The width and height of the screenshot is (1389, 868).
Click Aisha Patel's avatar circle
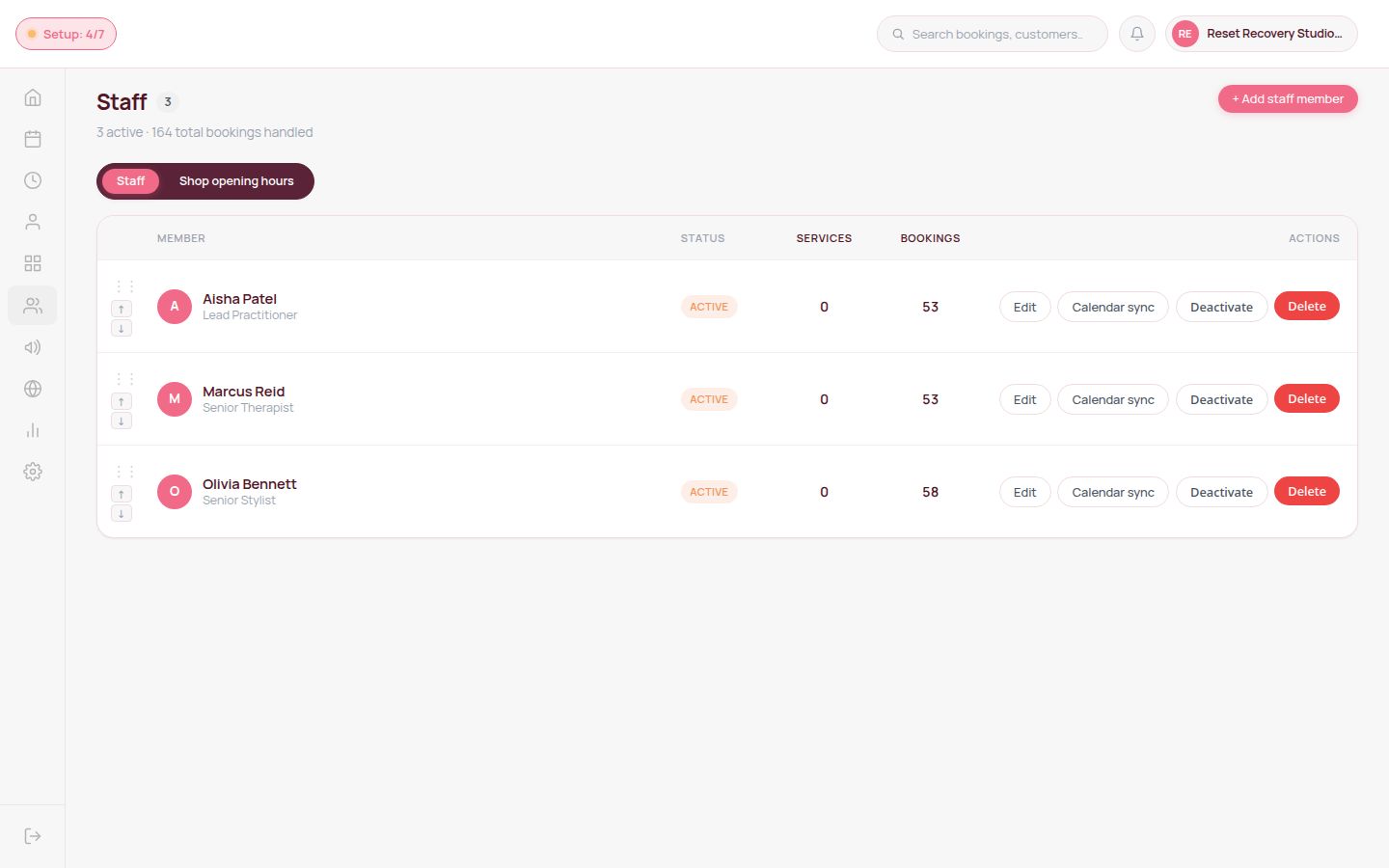pyautogui.click(x=175, y=307)
